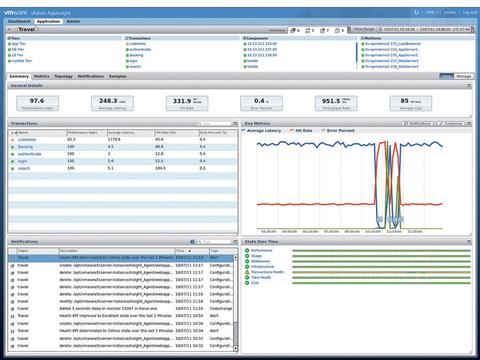Click the first inventory count icon showing 4
The height and width of the screenshot is (360, 480).
coord(295,30)
